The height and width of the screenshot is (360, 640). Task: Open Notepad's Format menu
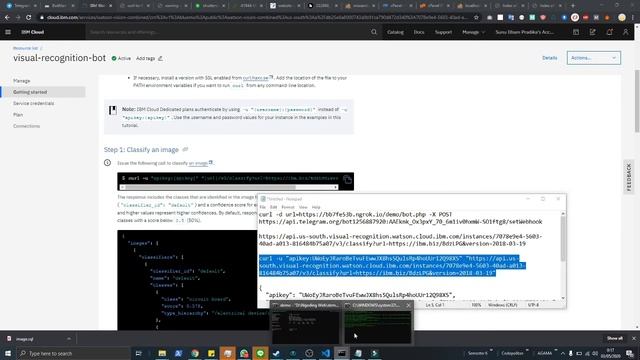pyautogui.click(x=288, y=207)
